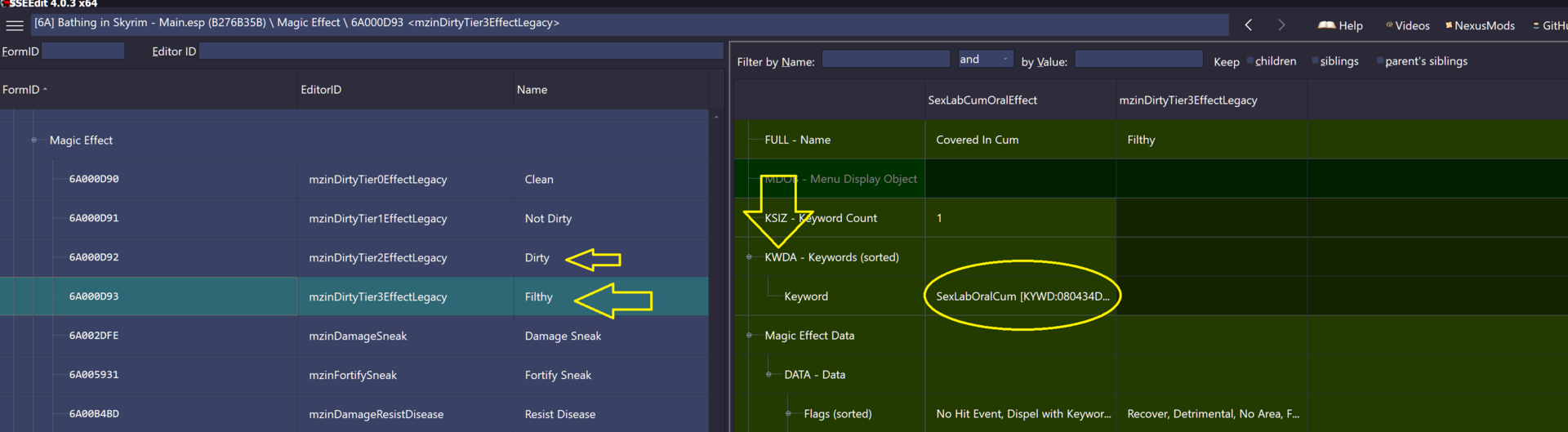1568x432 pixels.
Task: Navigate back with the left chevron
Action: pyautogui.click(x=1249, y=25)
